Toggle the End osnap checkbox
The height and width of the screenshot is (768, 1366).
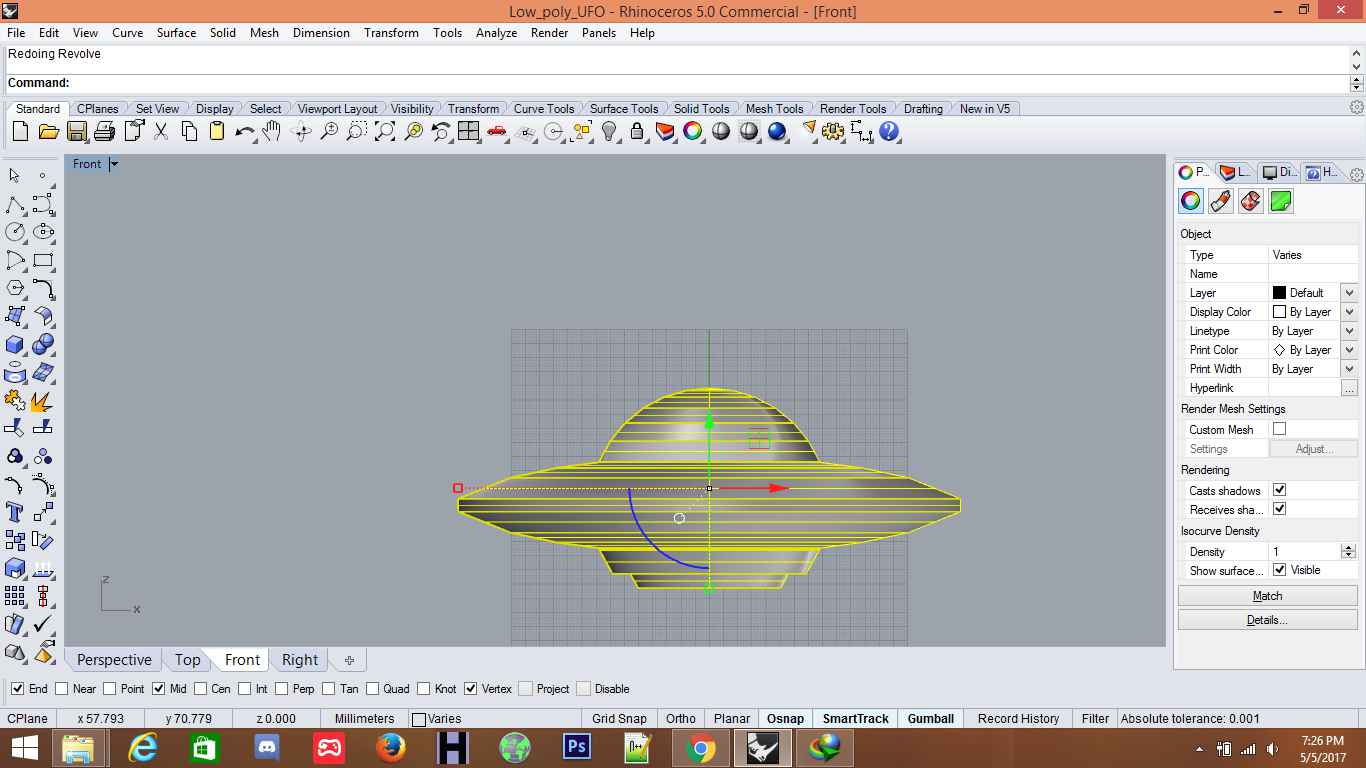point(17,689)
